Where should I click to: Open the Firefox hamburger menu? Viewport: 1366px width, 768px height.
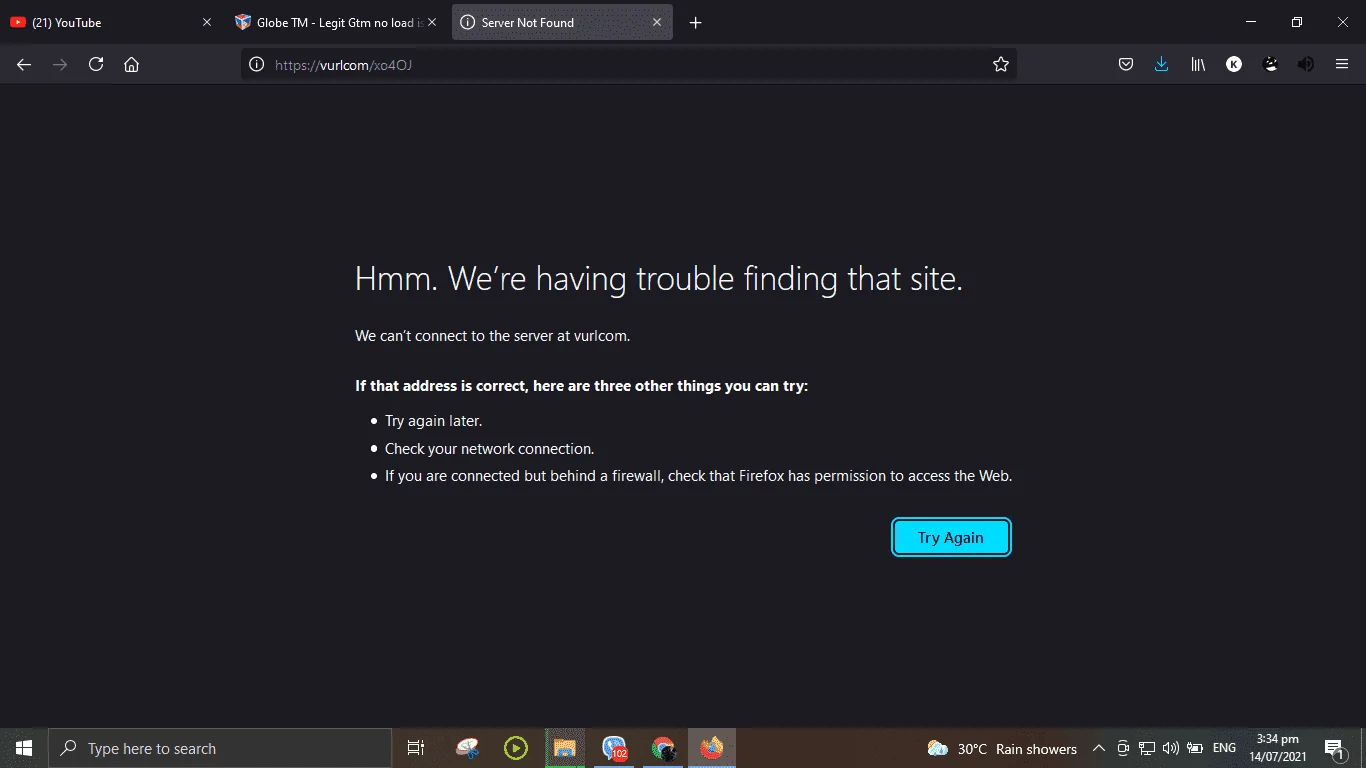[x=1342, y=64]
